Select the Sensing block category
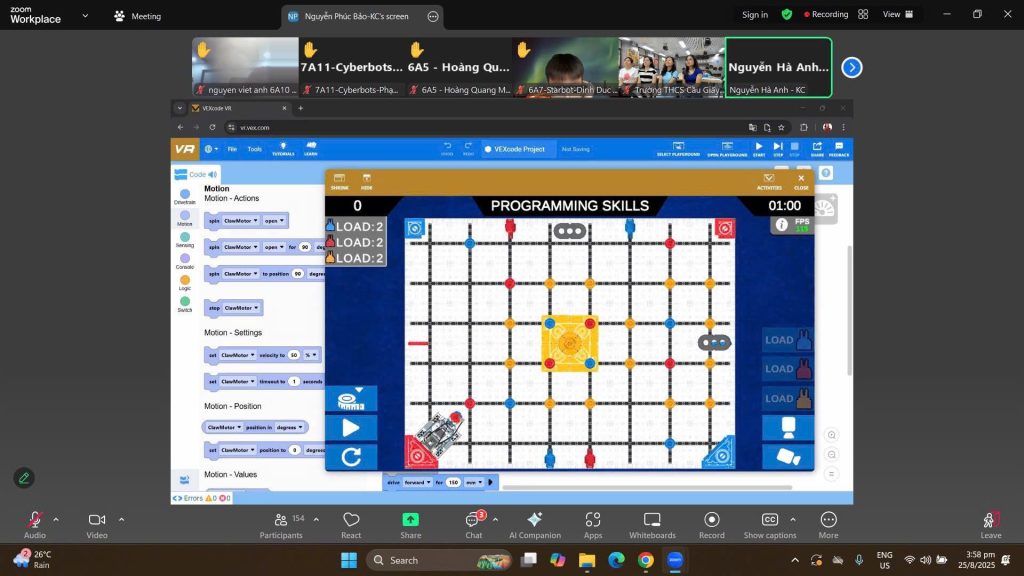Image resolution: width=1024 pixels, height=576 pixels. pos(185,240)
